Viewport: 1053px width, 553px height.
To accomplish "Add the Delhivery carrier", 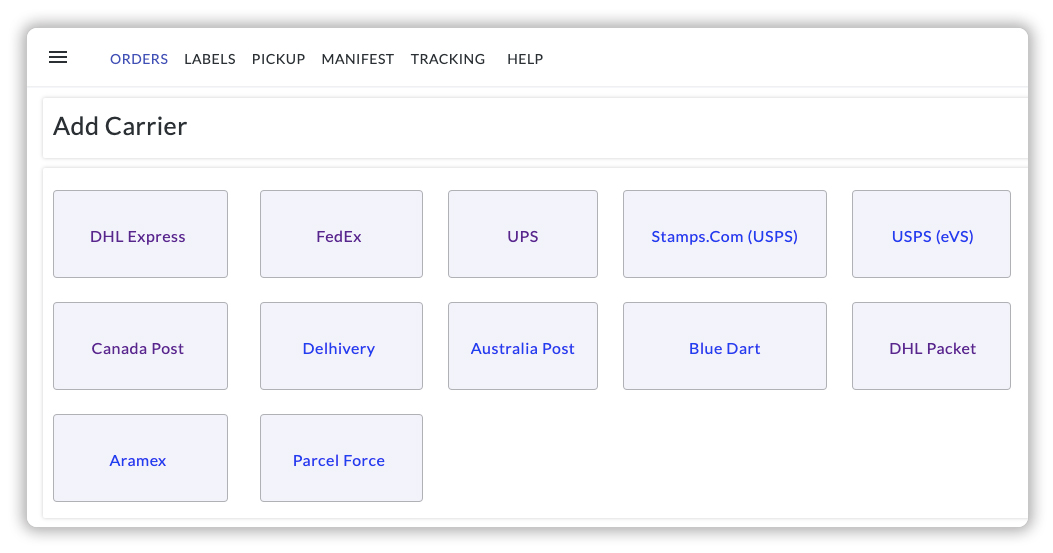I will point(341,346).
